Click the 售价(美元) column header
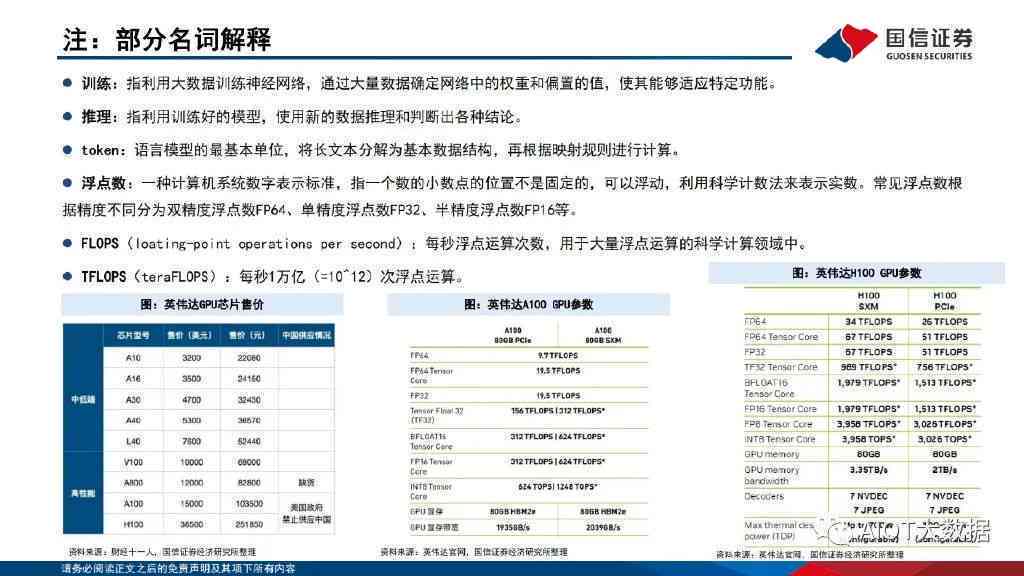1024x576 pixels. click(189, 335)
